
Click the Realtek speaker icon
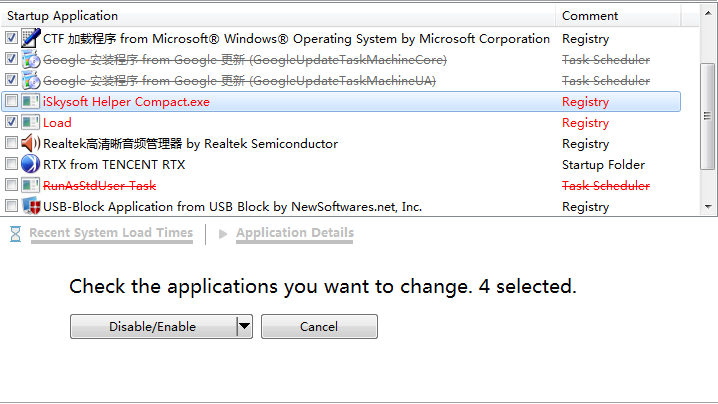[31, 143]
